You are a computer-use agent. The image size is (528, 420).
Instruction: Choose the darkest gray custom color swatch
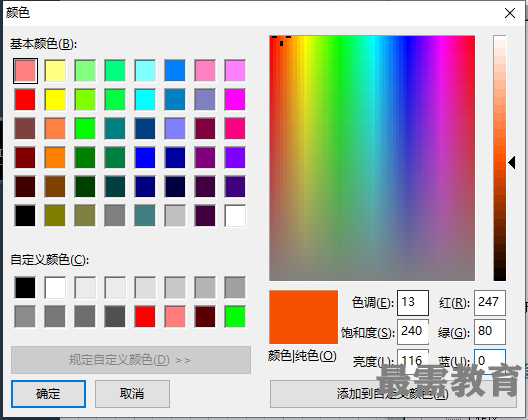(x=115, y=317)
